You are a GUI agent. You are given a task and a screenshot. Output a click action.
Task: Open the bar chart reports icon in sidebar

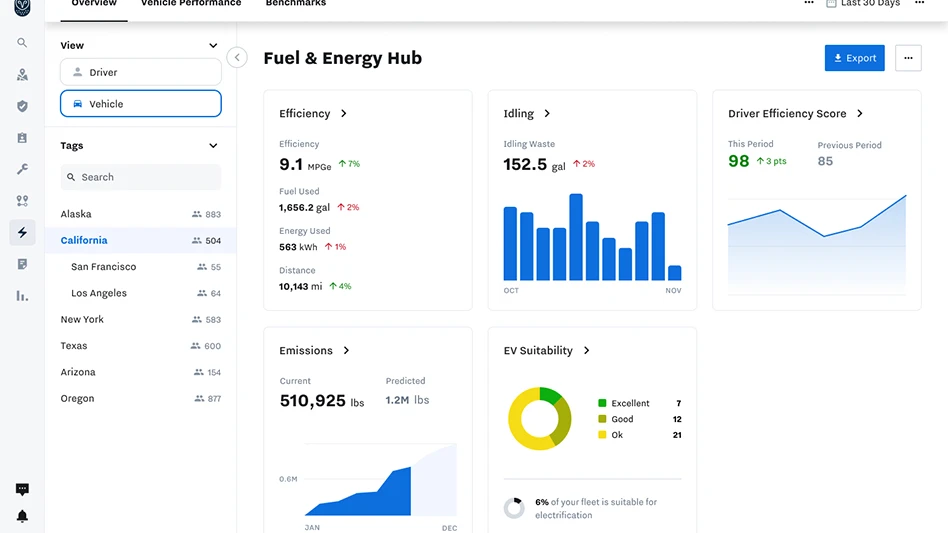pyautogui.click(x=22, y=295)
